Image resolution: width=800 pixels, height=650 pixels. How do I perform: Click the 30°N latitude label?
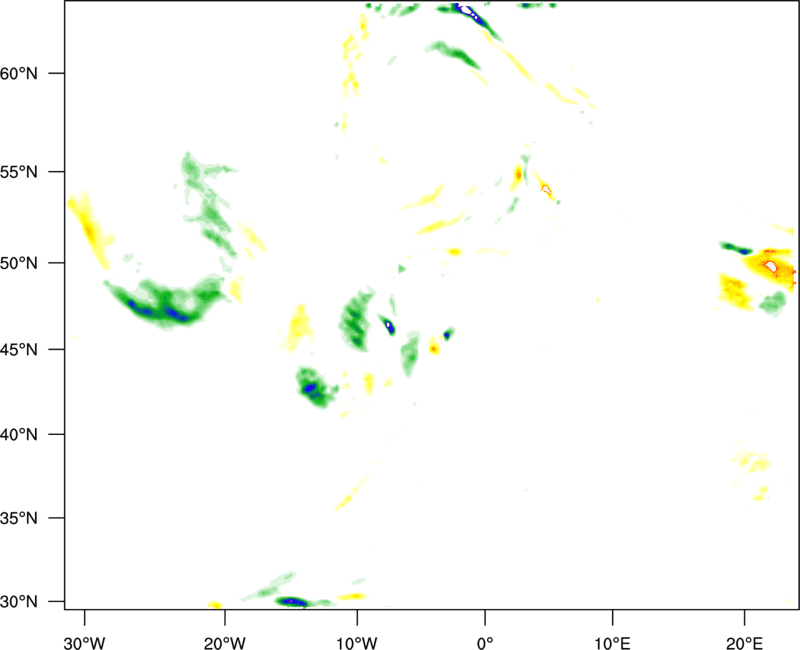click(19, 602)
